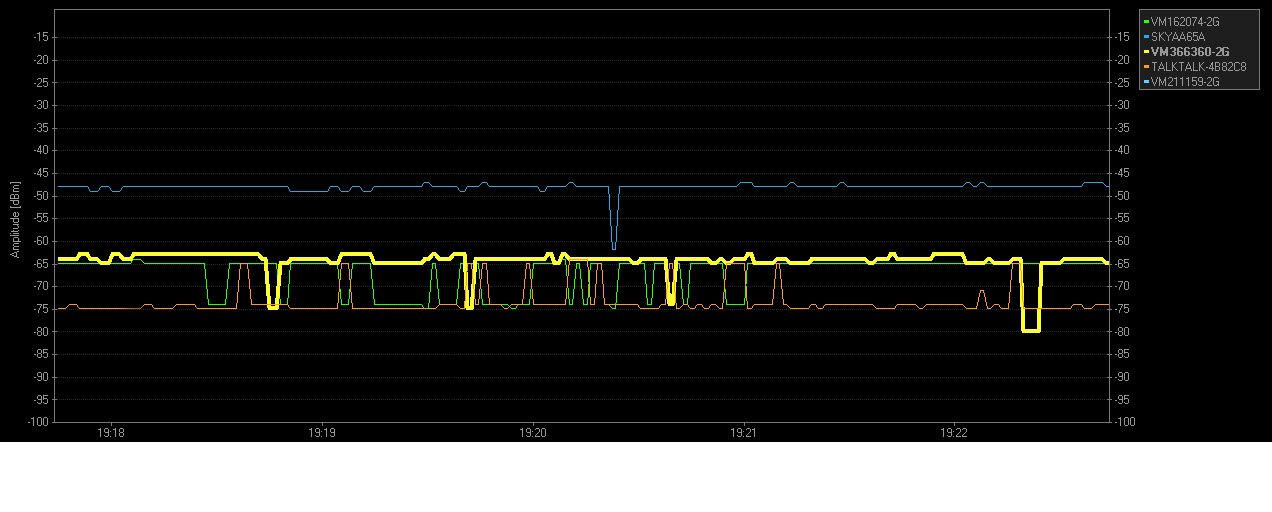The image size is (1272, 512).
Task: Click the 19:22 time axis label
Action: (954, 433)
